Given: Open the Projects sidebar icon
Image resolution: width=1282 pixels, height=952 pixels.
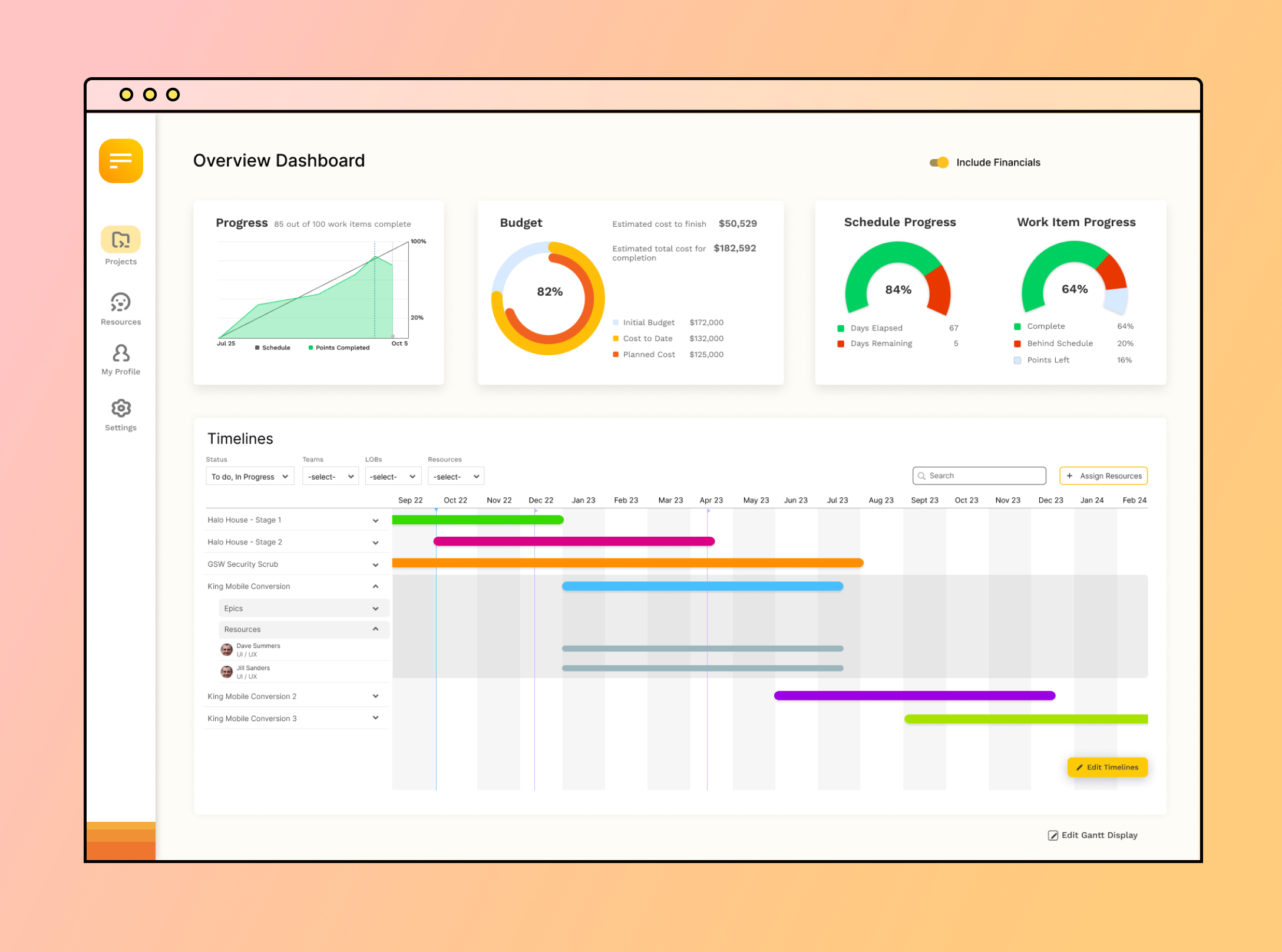Looking at the screenshot, I should [x=121, y=240].
